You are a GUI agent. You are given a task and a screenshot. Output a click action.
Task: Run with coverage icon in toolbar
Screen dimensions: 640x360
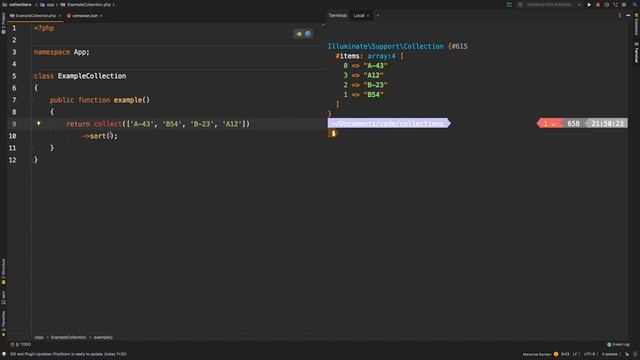pyautogui.click(x=607, y=4)
